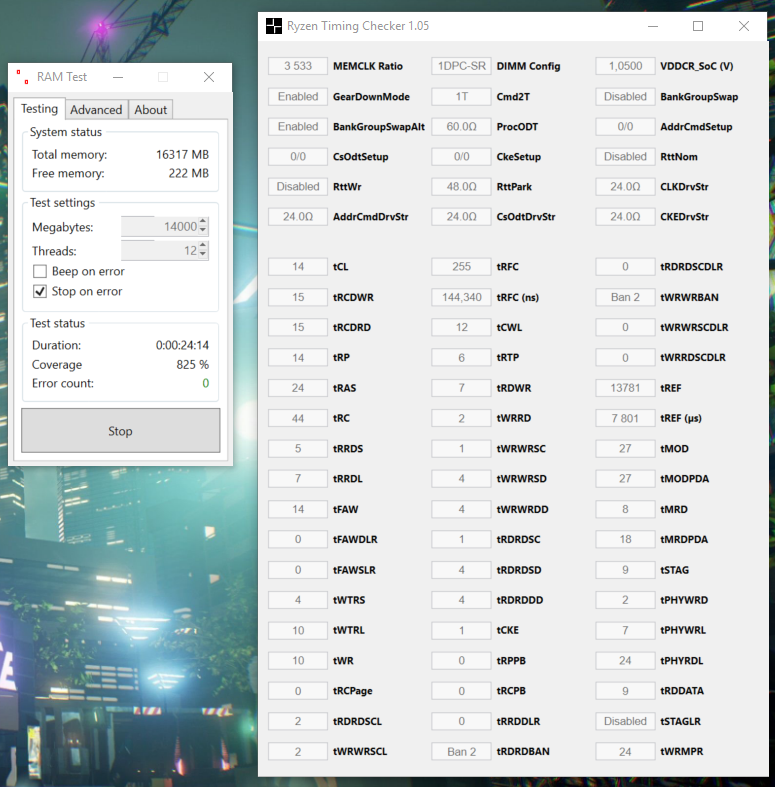Click the tREF (µs) value 7 801
This screenshot has width=775, height=787.
point(625,418)
